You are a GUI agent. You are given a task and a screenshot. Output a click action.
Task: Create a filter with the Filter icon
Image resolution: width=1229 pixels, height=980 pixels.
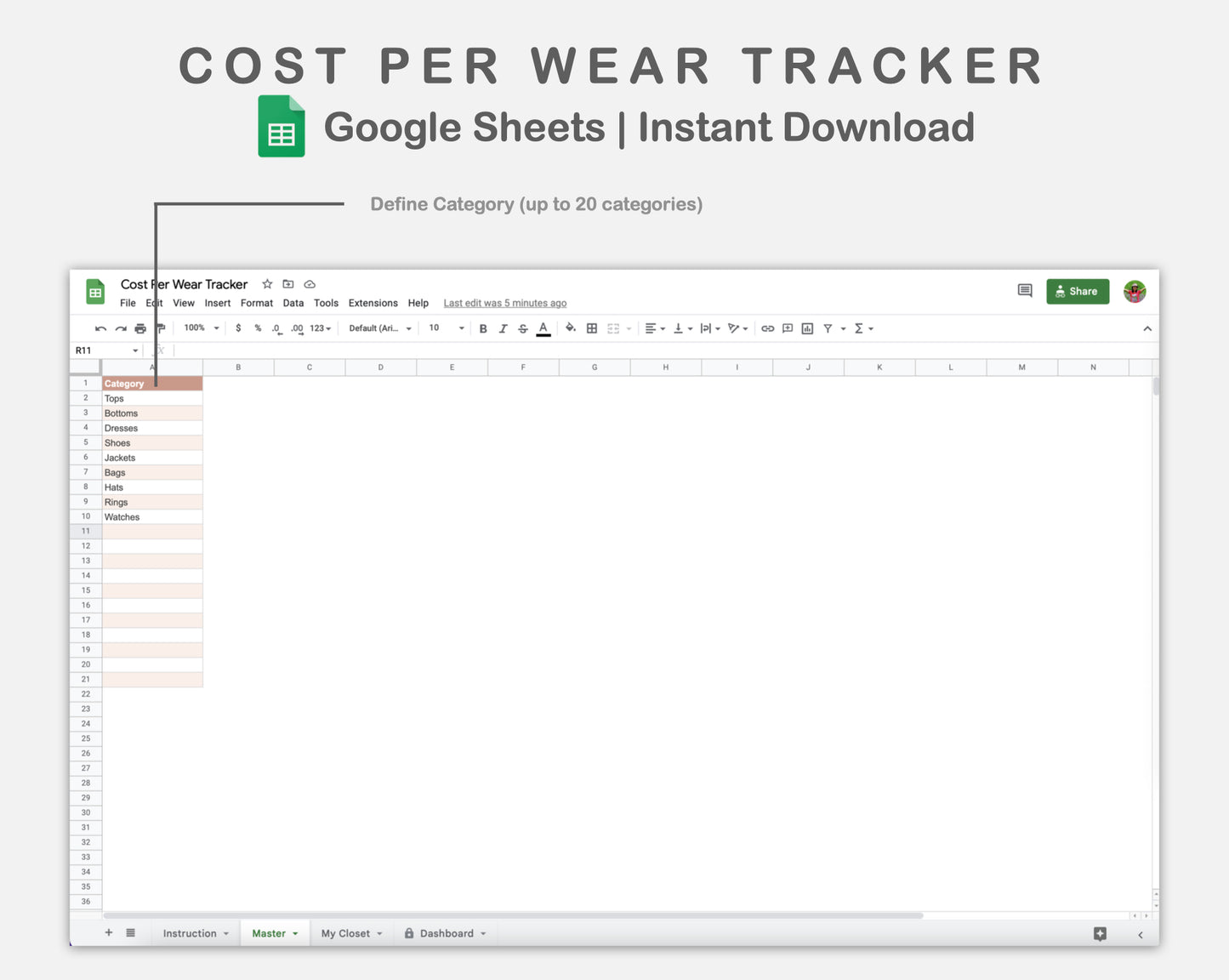click(x=827, y=328)
